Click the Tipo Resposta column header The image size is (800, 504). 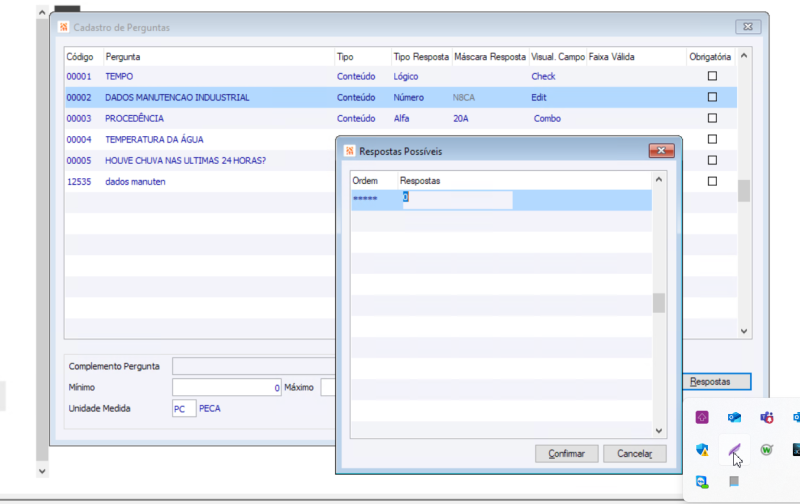coord(421,57)
